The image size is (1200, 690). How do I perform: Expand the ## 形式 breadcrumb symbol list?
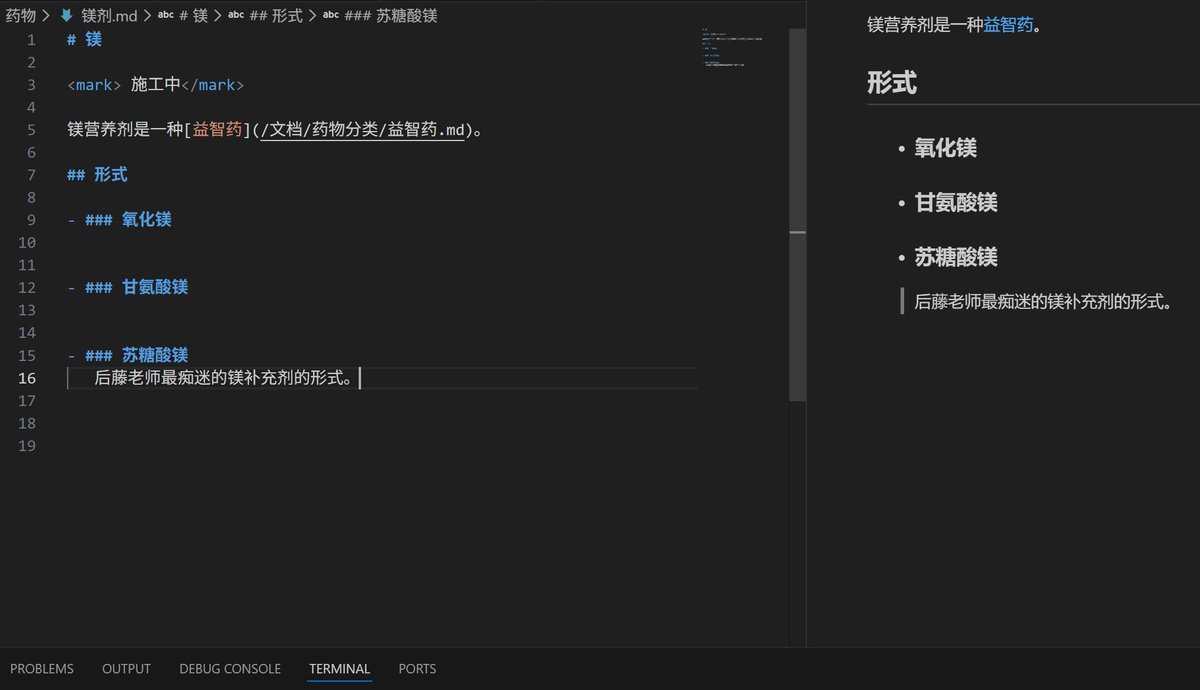click(276, 16)
